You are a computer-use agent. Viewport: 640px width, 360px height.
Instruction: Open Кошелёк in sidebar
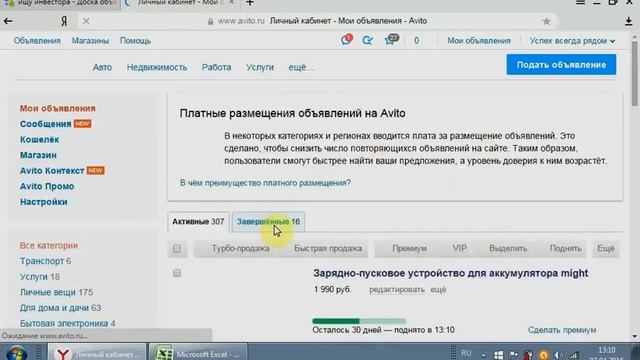pyautogui.click(x=40, y=140)
